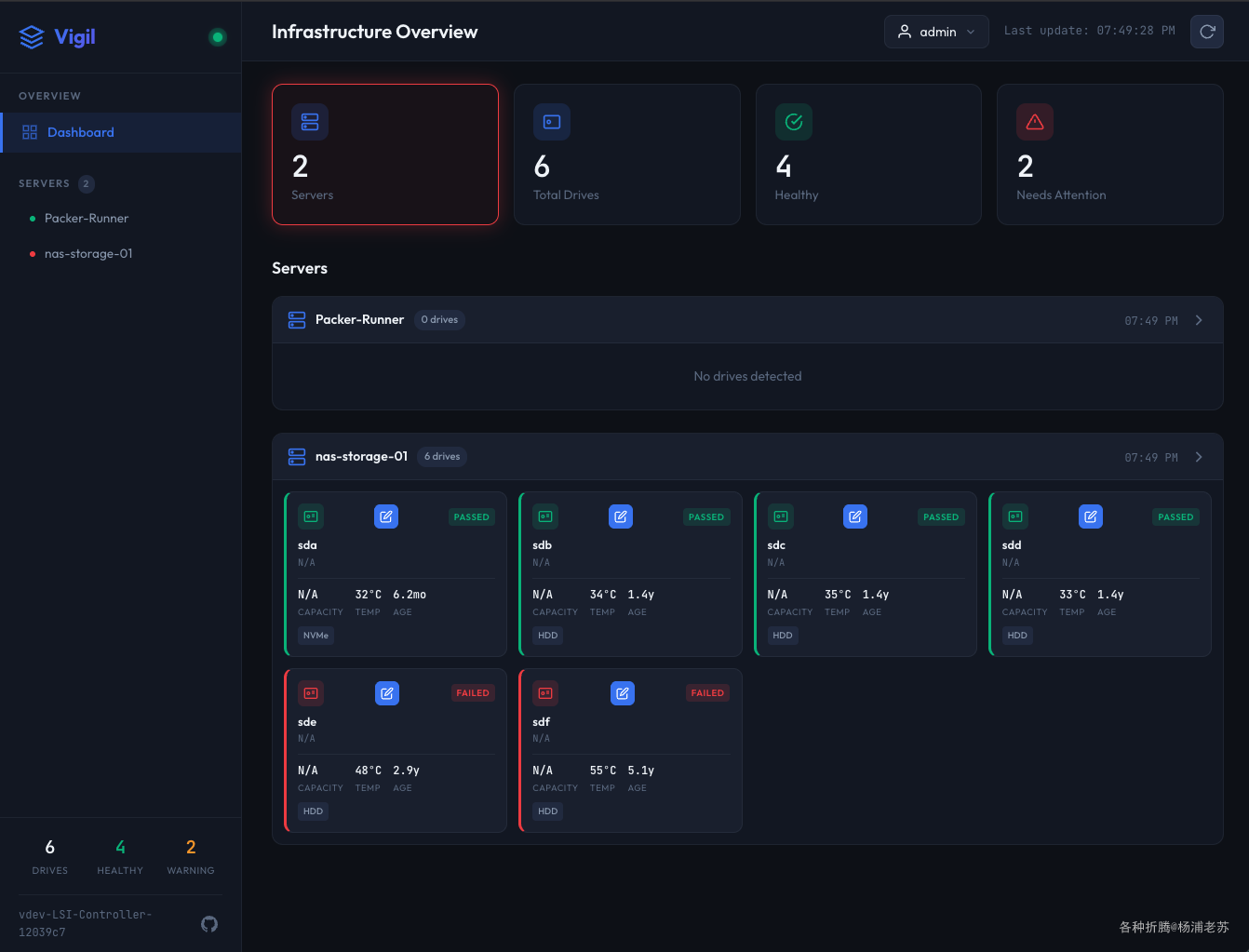This screenshot has width=1249, height=952.
Task: Select nas-storage-01 in sidebar server list
Action: (88, 254)
